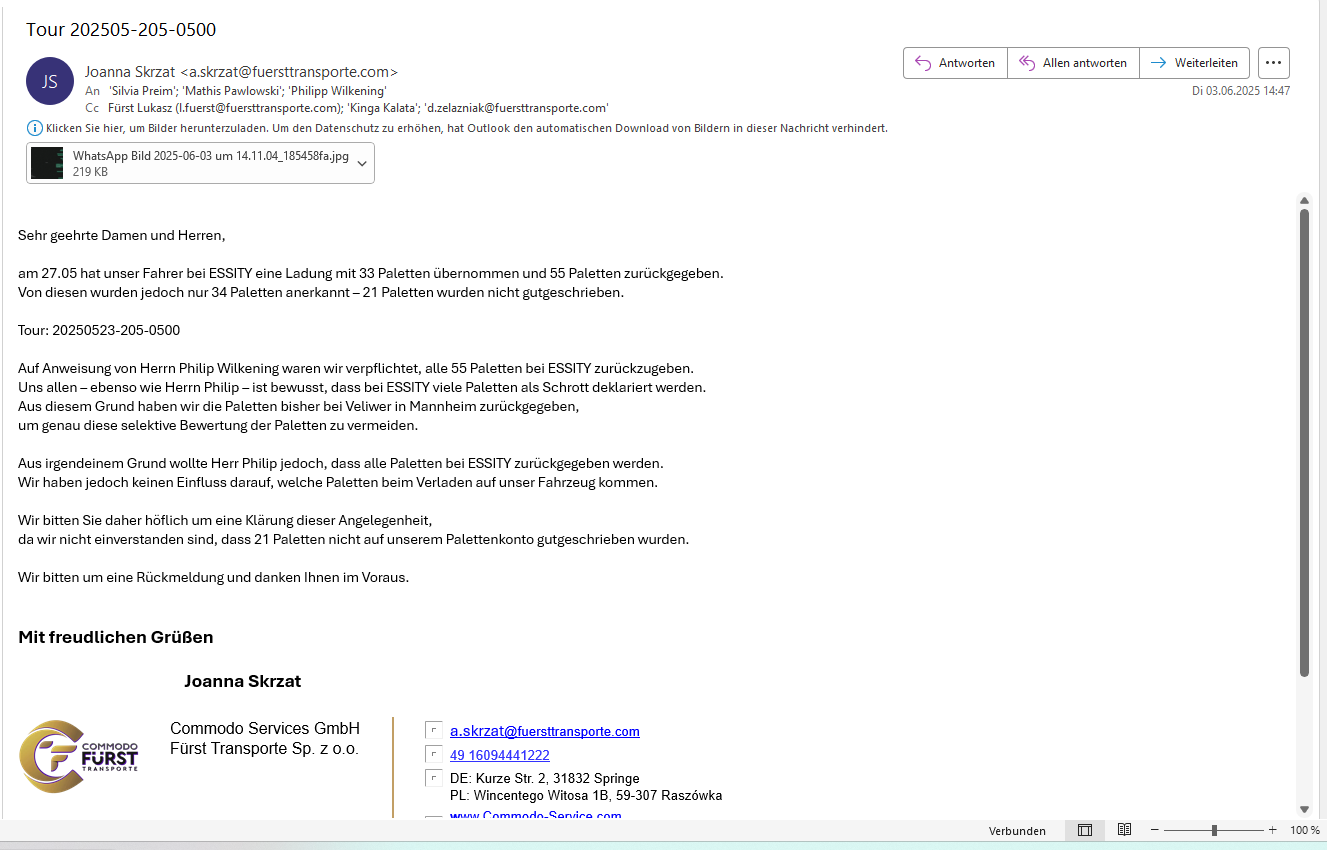
Task: Click blocked image placeholder beside phone number
Action: (433, 755)
